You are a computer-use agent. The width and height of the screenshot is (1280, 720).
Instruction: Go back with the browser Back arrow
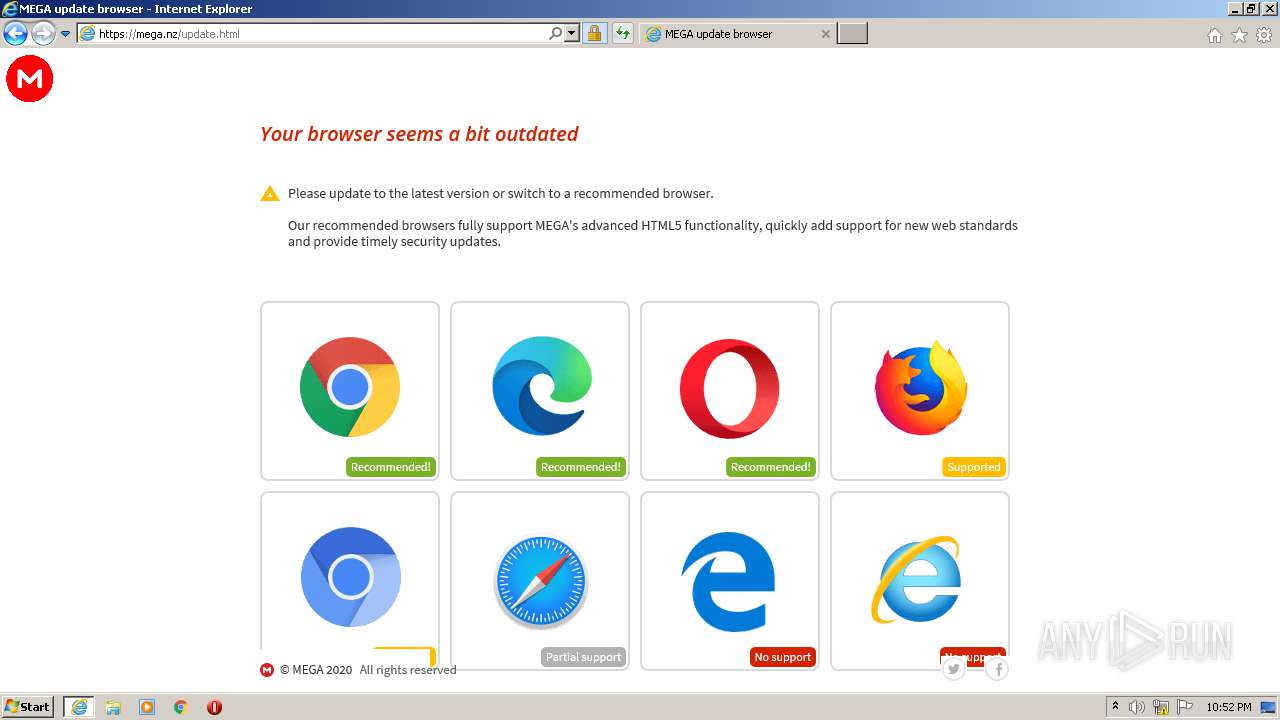(15, 34)
